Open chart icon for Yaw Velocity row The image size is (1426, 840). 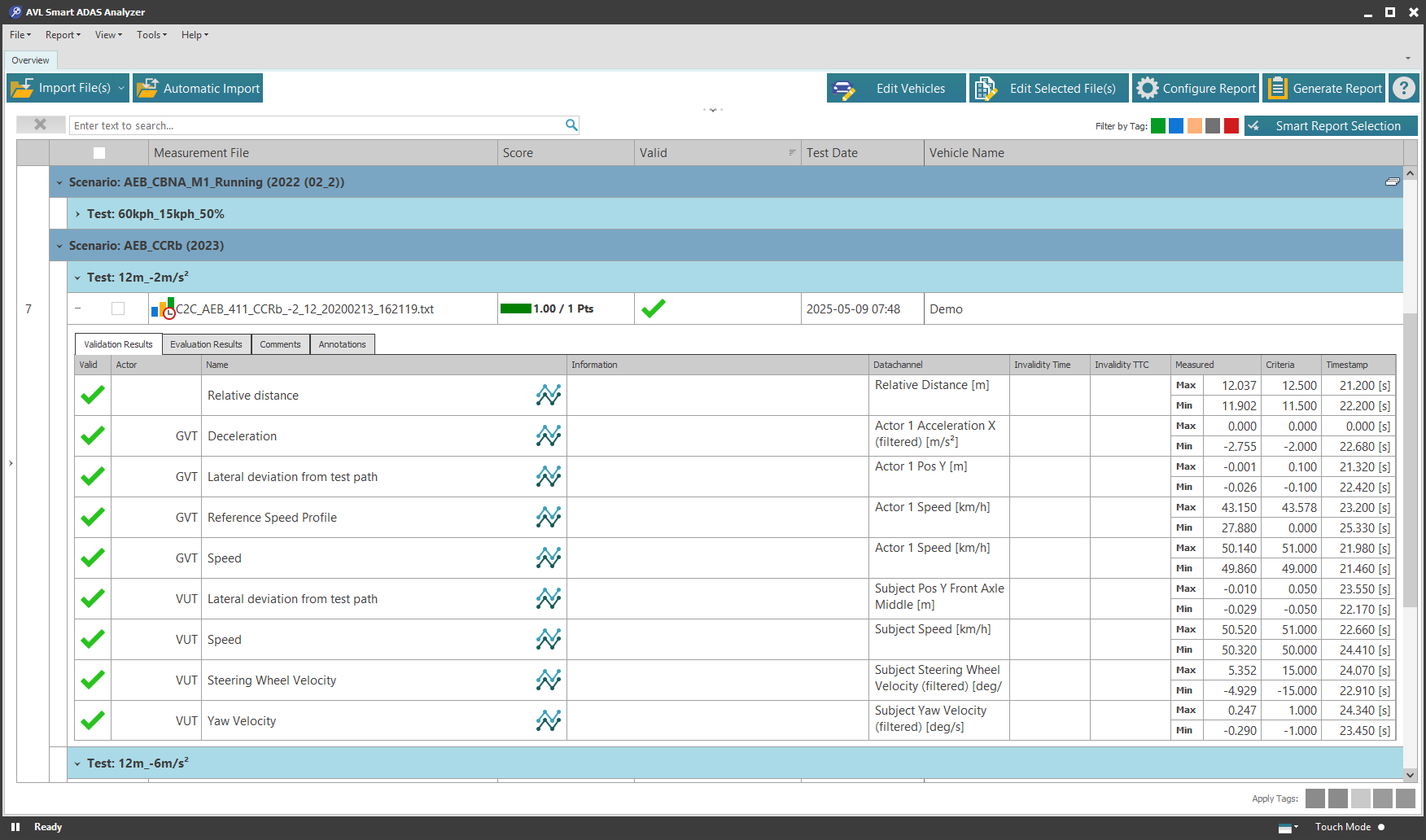(x=548, y=720)
